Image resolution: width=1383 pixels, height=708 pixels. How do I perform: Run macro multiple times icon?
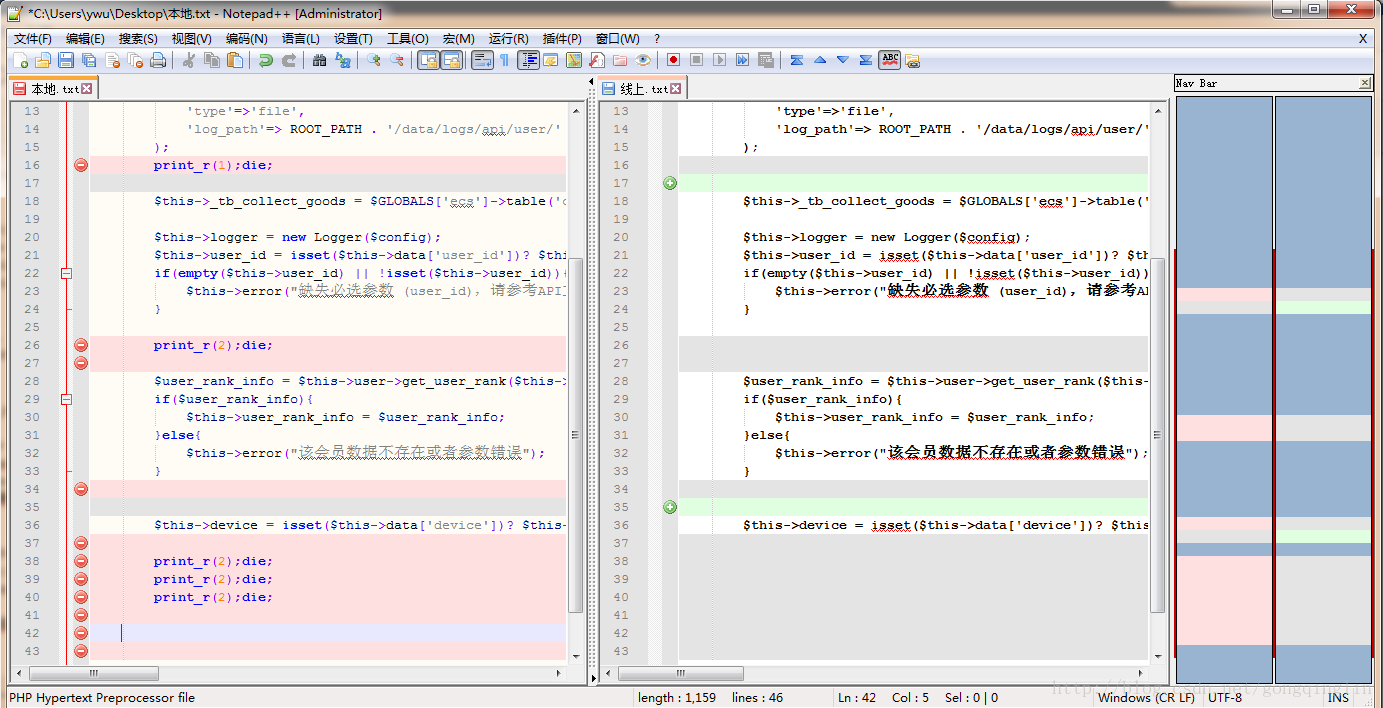742,60
